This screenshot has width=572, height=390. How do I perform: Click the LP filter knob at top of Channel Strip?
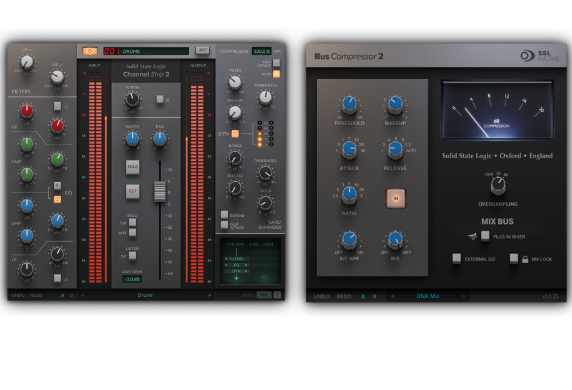(x=27, y=62)
